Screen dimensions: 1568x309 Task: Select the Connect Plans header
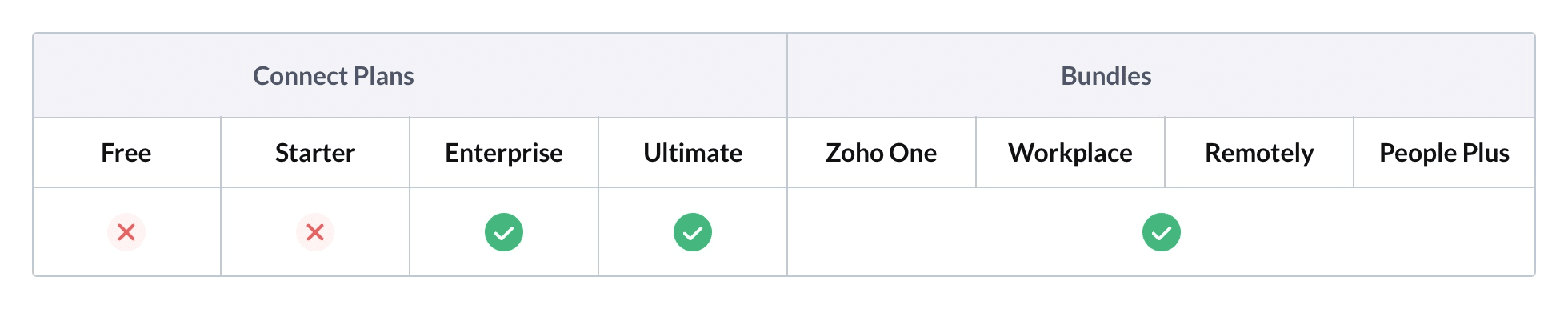334,76
